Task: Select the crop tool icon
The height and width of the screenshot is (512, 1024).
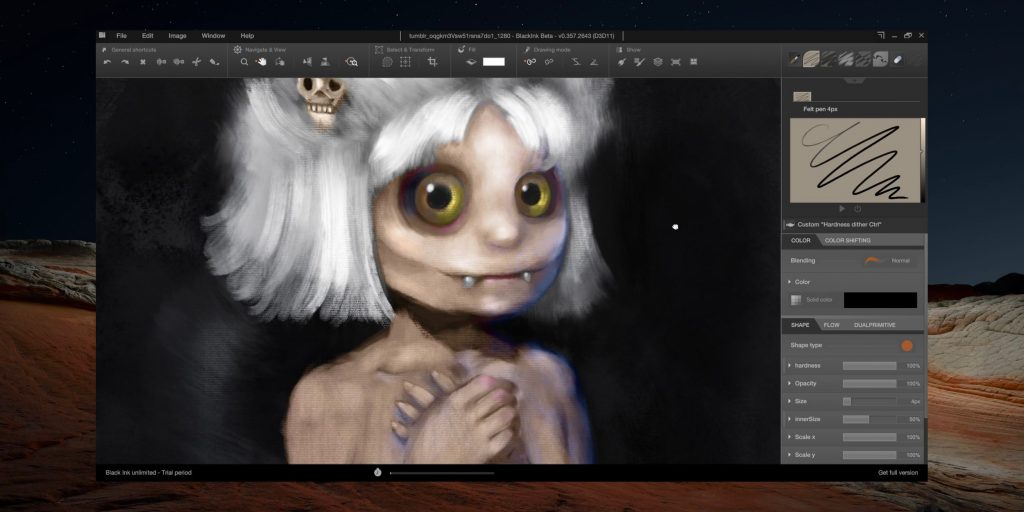Action: (x=433, y=62)
